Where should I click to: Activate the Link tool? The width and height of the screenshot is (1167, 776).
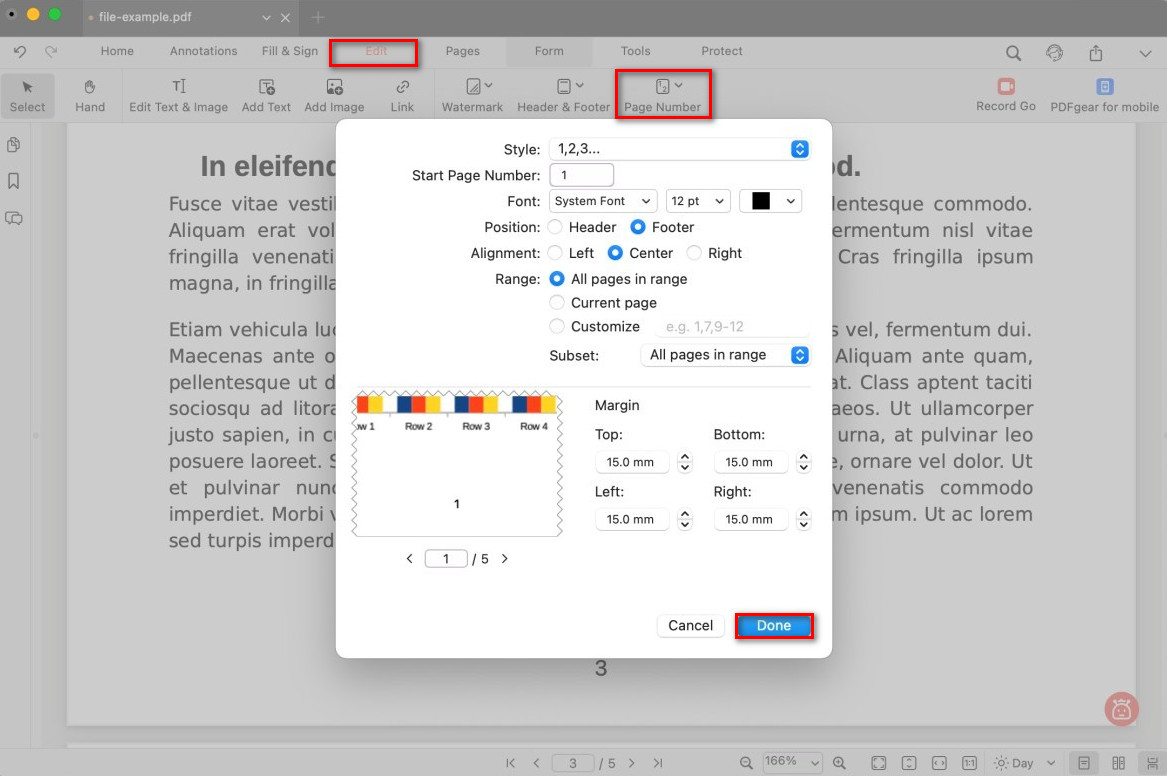[402, 88]
